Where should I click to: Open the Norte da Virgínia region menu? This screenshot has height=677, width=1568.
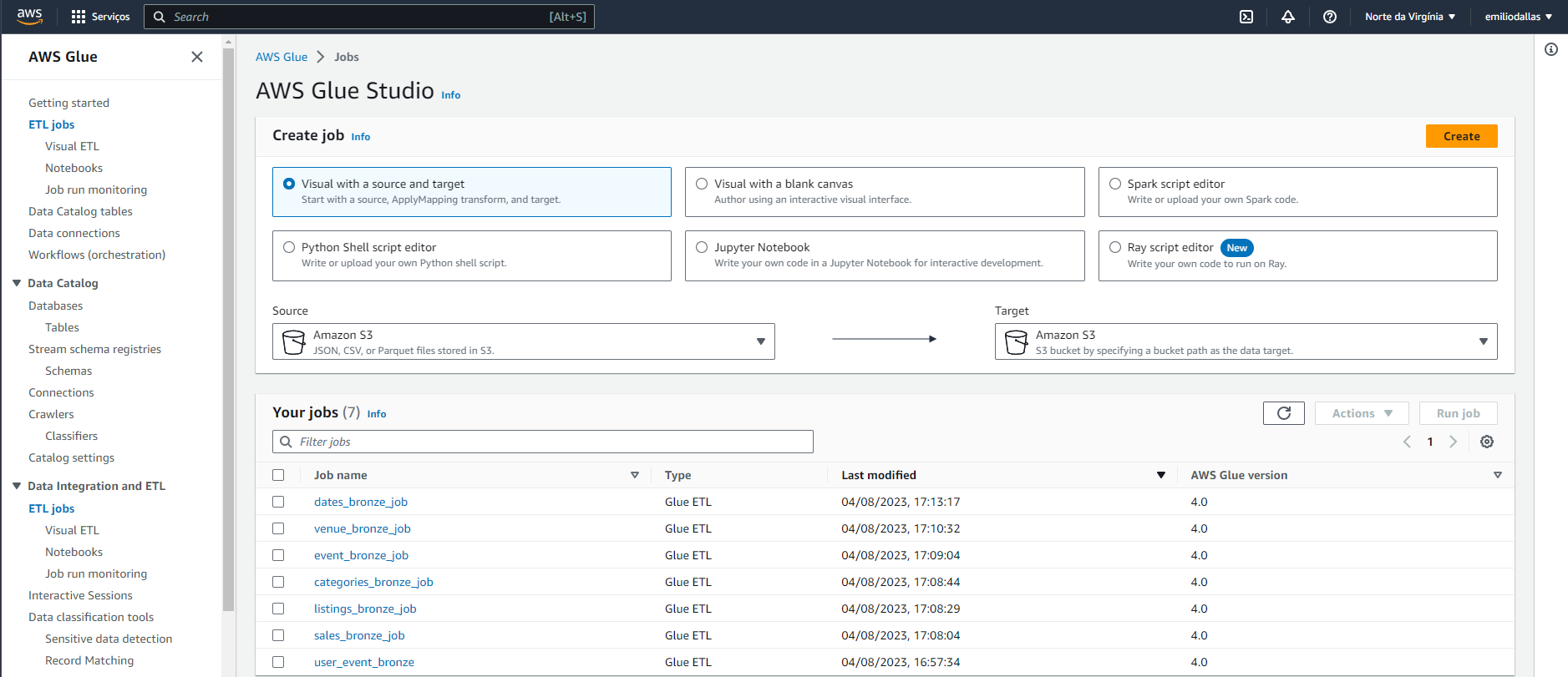[x=1409, y=17]
